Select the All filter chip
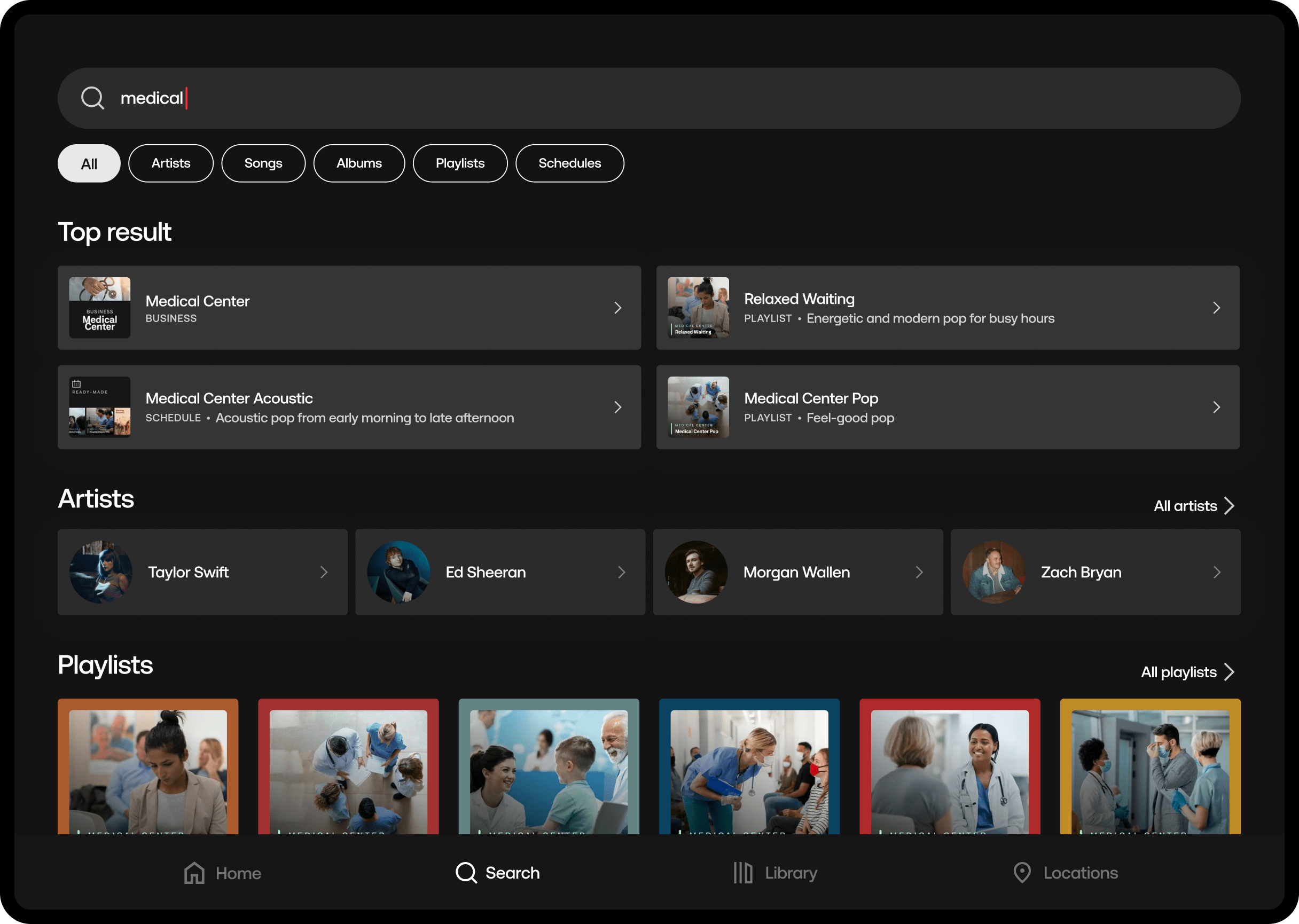 89,164
